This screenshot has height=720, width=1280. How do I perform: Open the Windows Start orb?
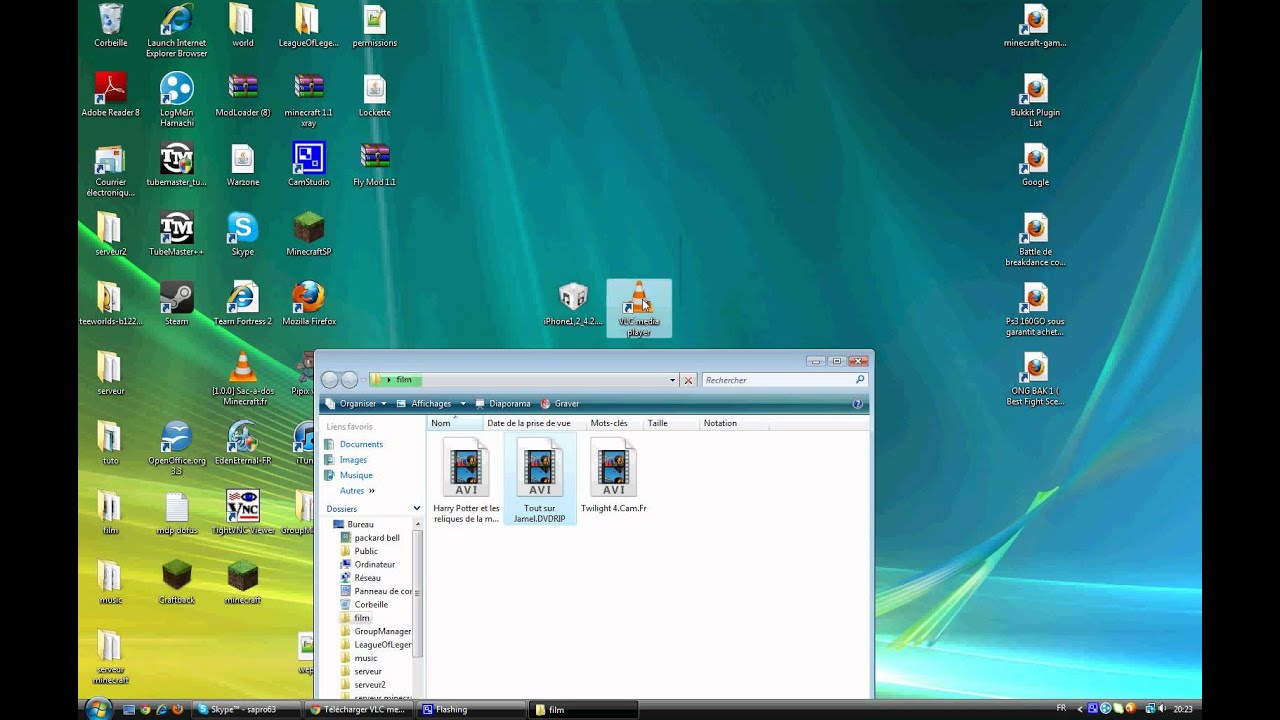tap(98, 709)
